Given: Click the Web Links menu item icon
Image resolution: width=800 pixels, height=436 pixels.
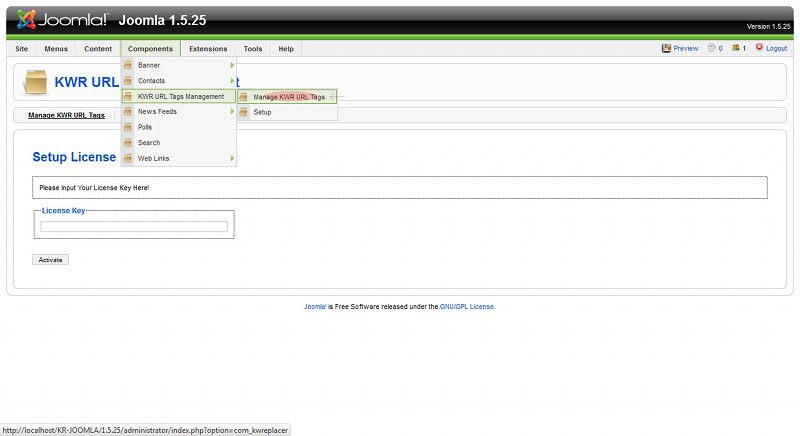Looking at the screenshot, I should point(128,158).
